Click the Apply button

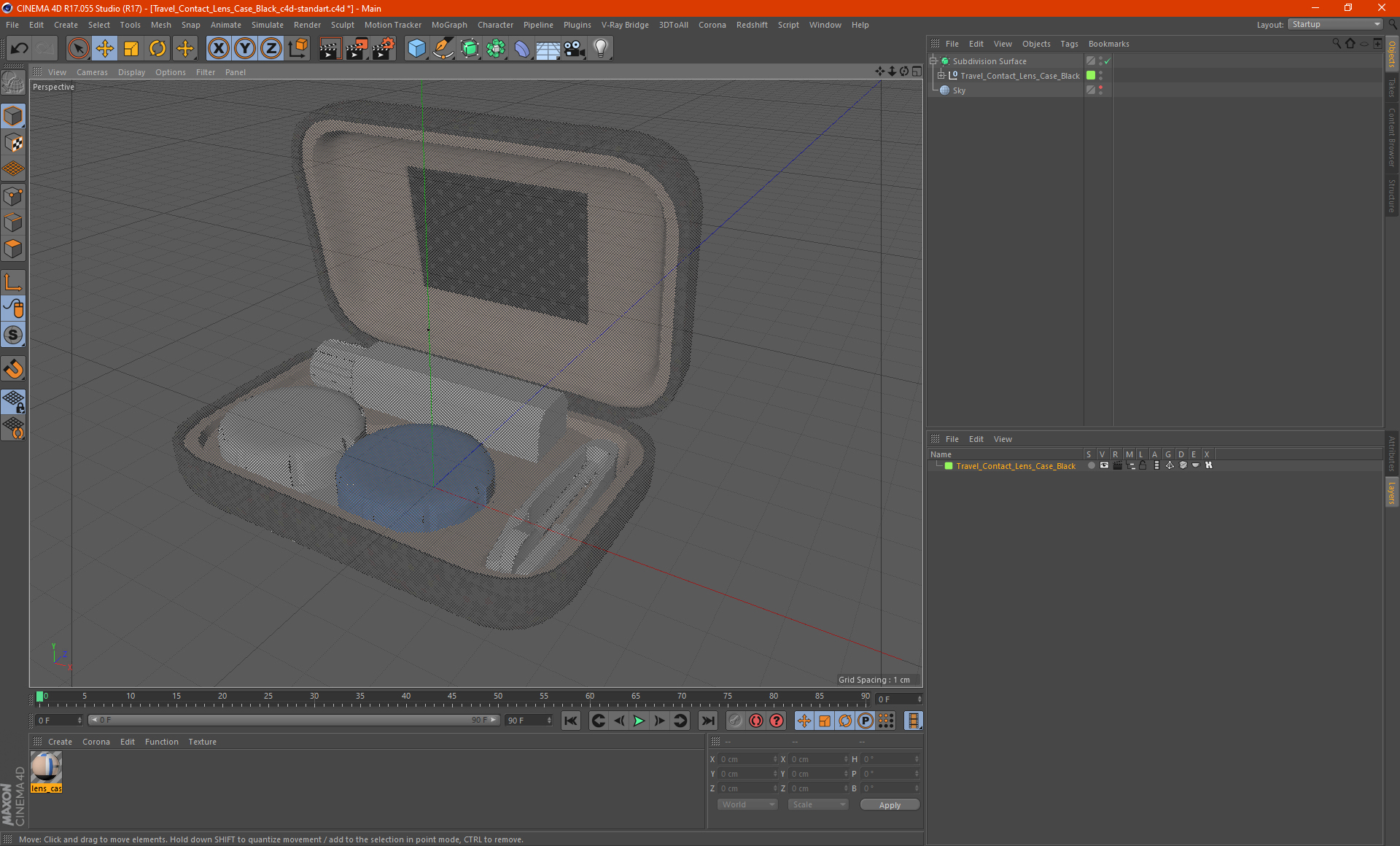point(890,805)
